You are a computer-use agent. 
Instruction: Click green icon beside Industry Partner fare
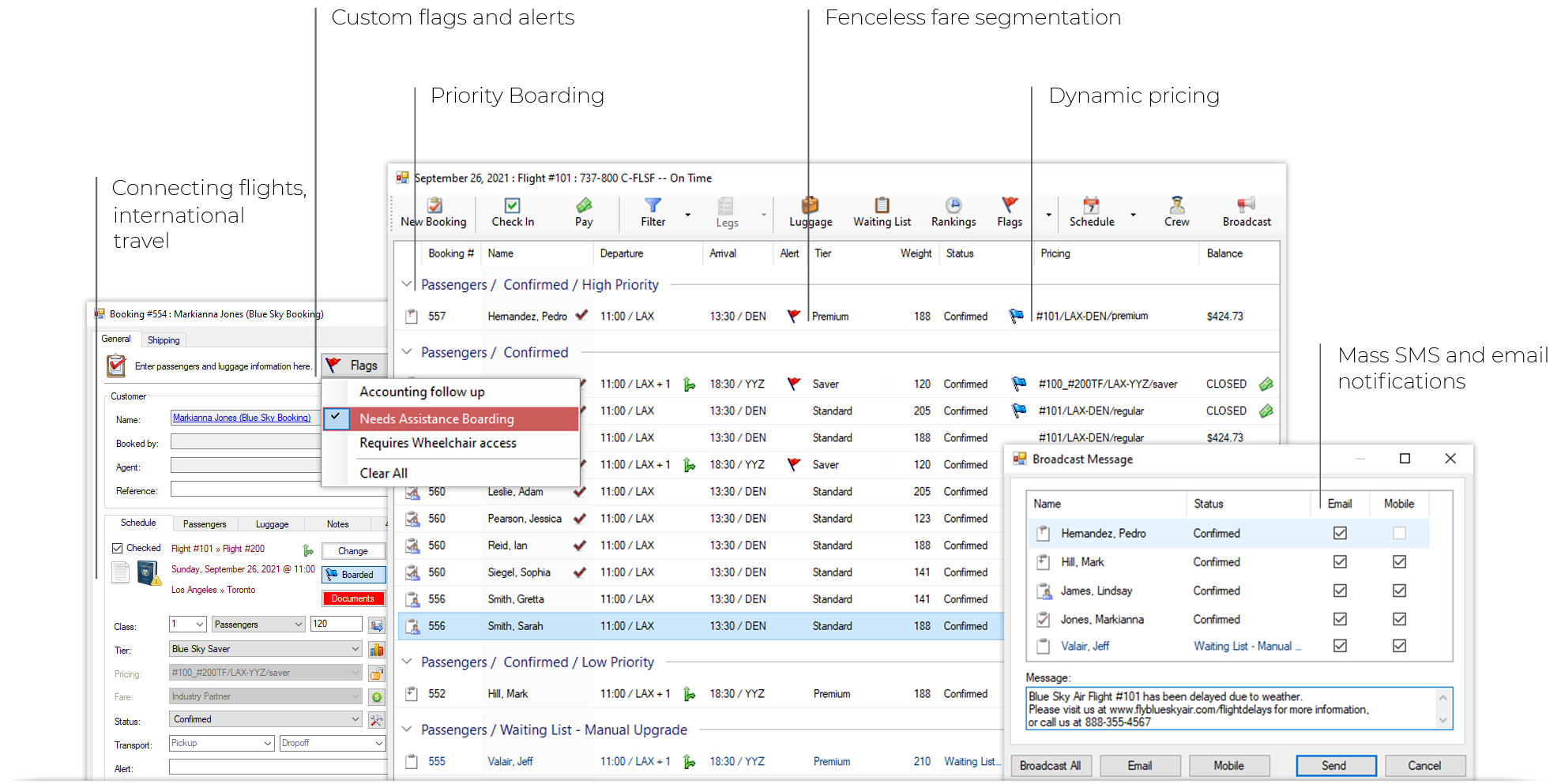click(377, 697)
